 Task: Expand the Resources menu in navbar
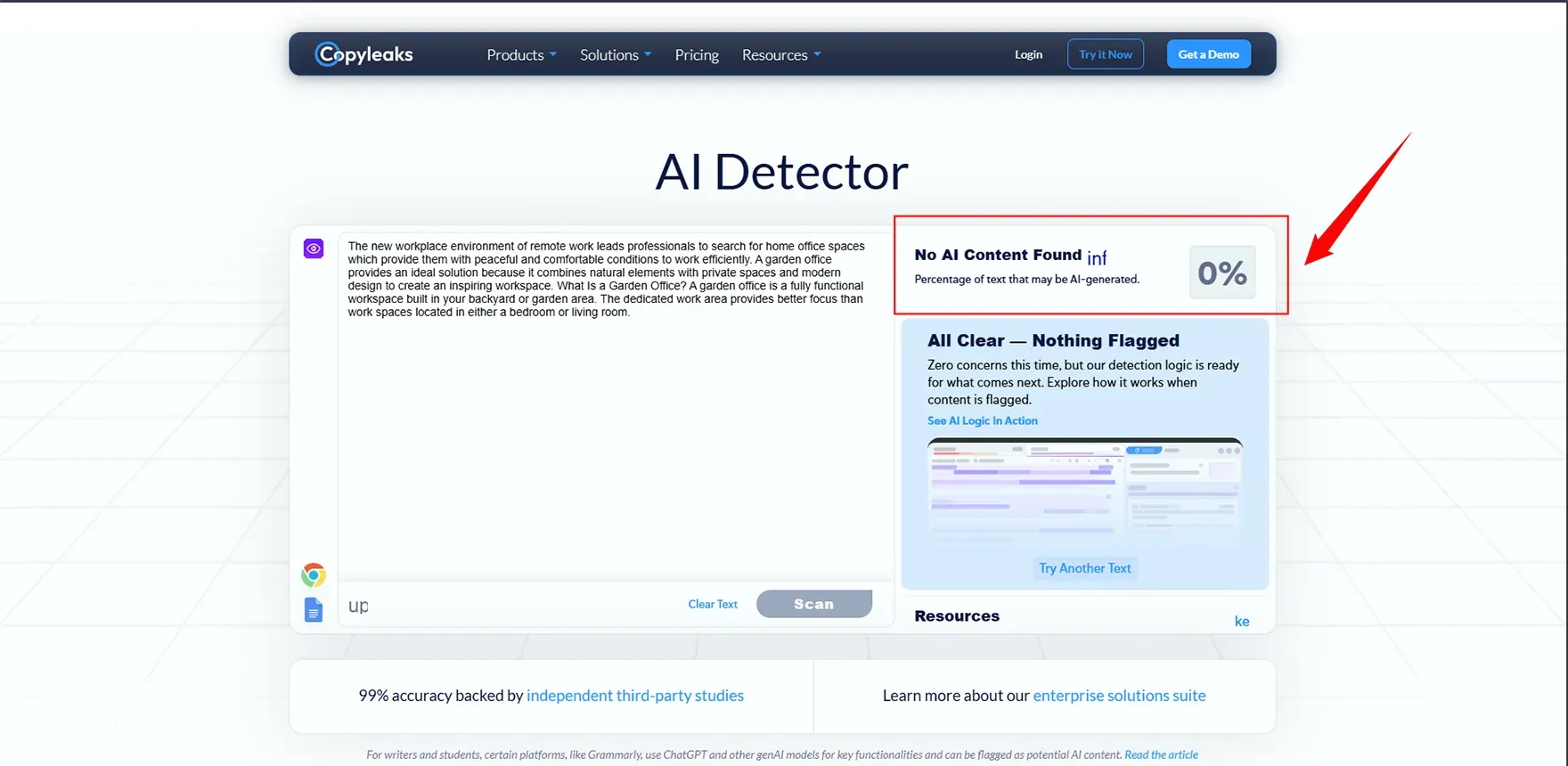point(780,55)
